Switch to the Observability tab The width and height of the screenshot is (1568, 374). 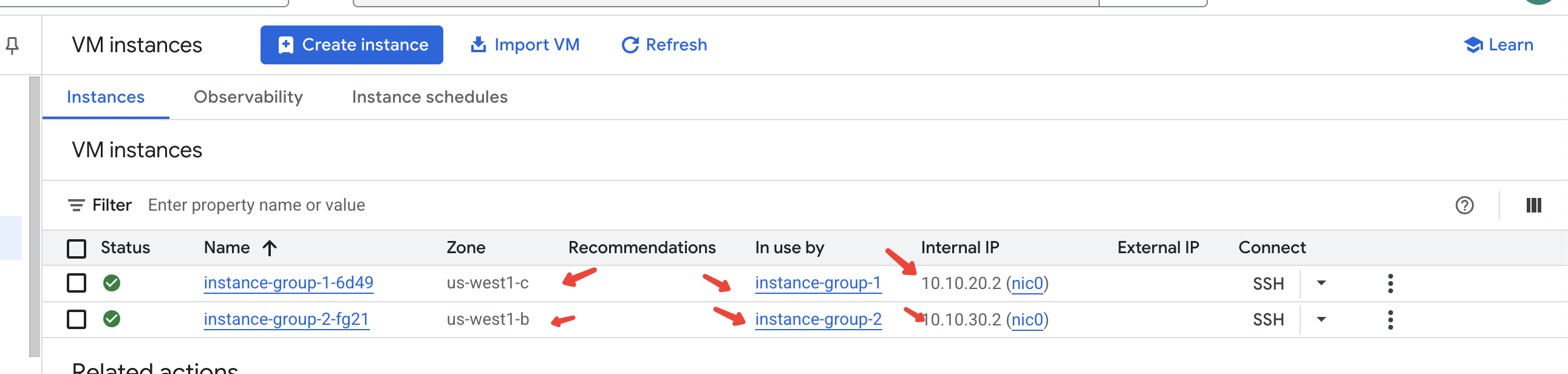click(248, 97)
